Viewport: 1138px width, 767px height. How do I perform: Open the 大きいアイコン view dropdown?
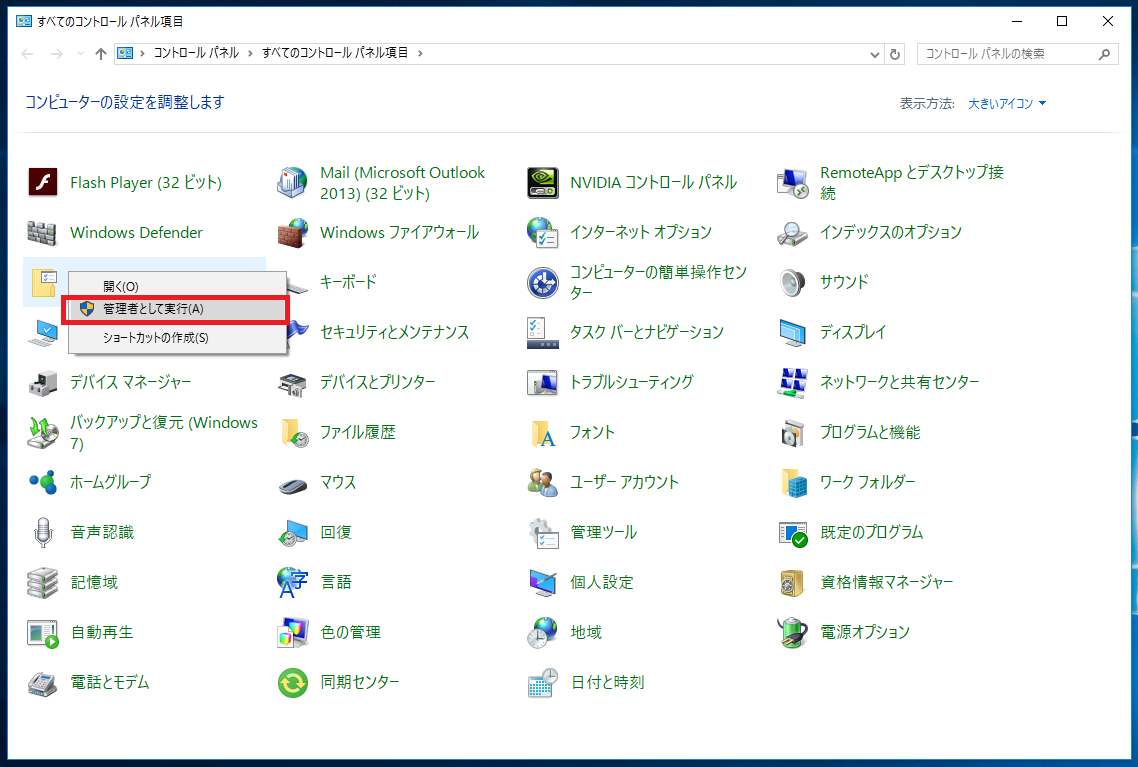[1007, 104]
